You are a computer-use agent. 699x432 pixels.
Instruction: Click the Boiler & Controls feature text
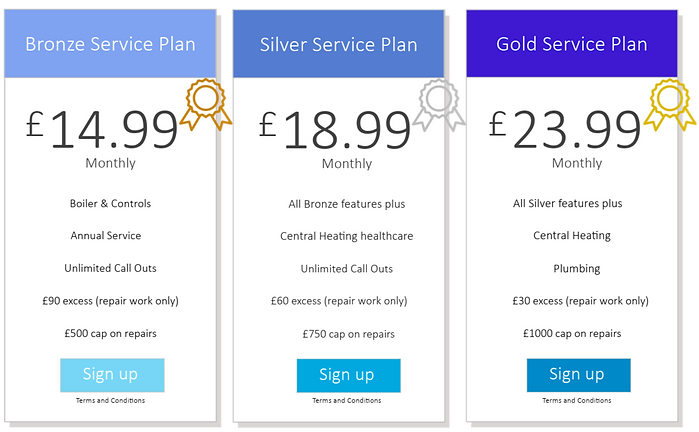click(111, 203)
